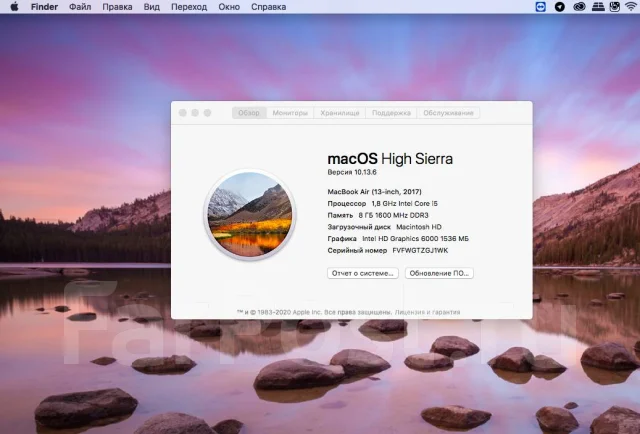Click the Процессор label
The height and width of the screenshot is (434, 640).
coord(347,203)
